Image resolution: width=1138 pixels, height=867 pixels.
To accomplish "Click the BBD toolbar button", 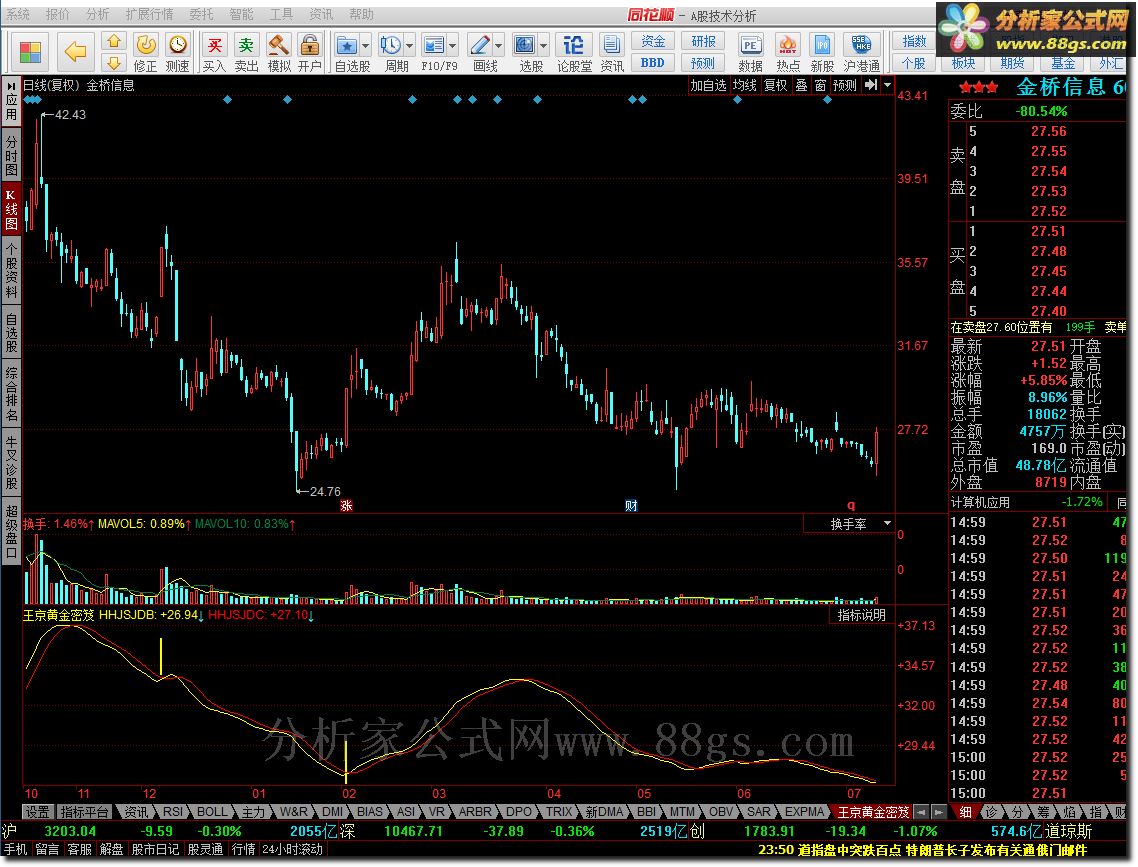I will pyautogui.click(x=652, y=63).
